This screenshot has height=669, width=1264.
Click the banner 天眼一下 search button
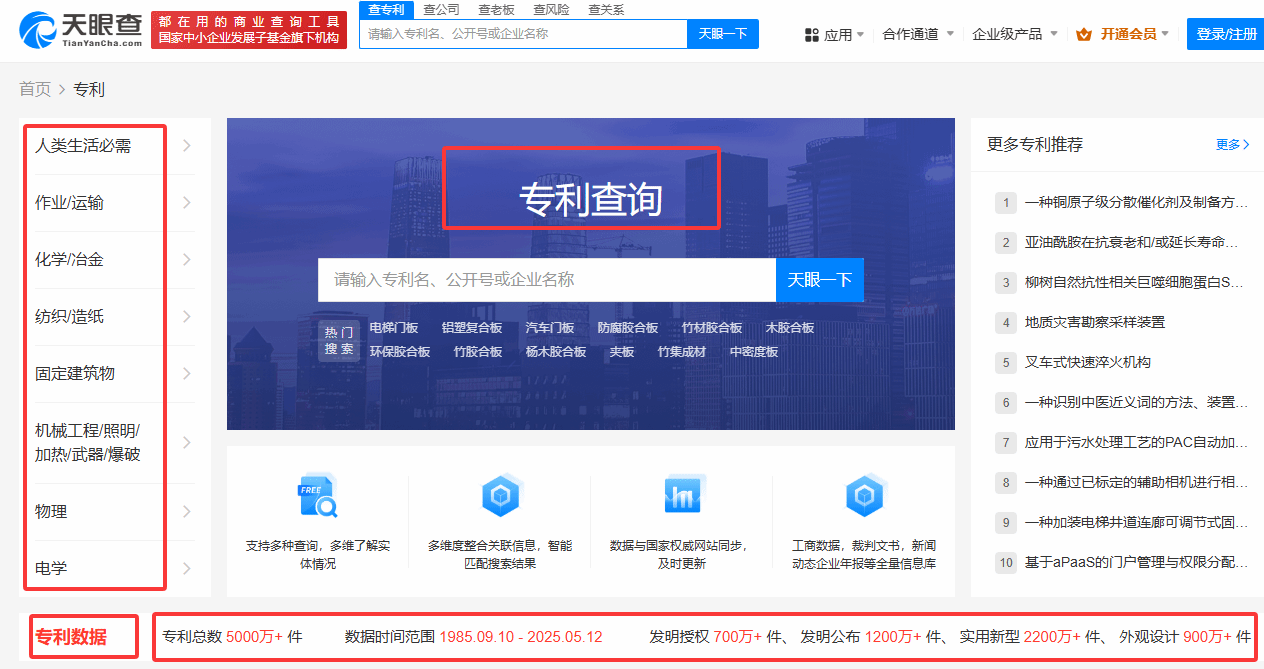(x=819, y=280)
